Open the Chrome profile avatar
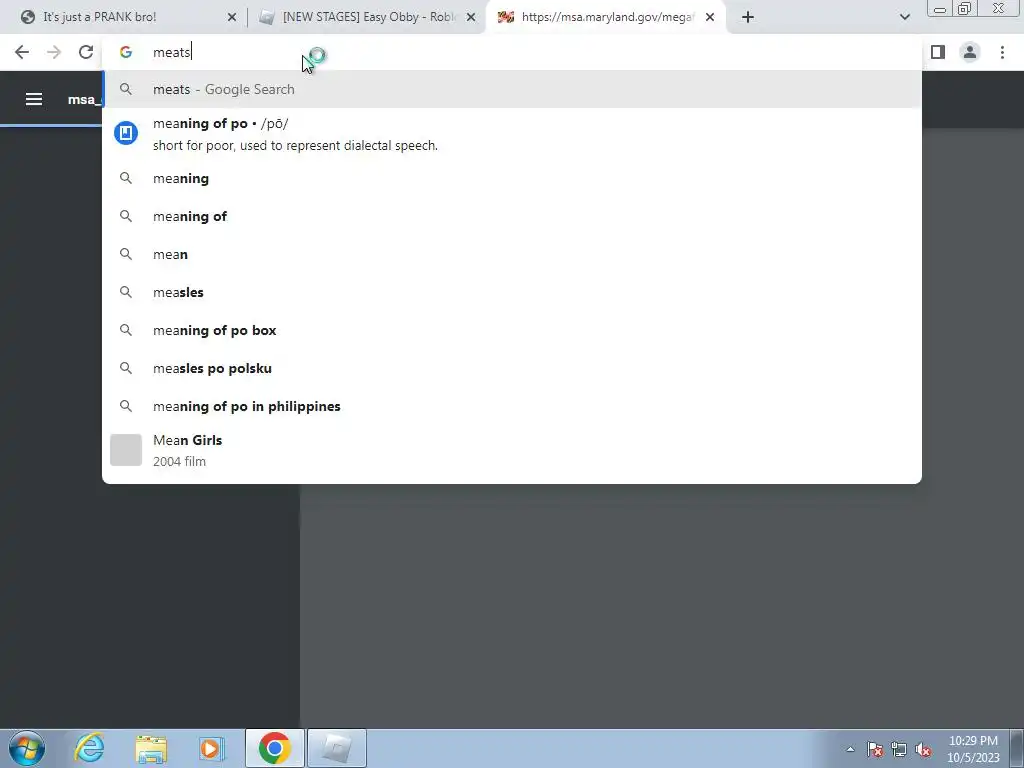 (970, 52)
